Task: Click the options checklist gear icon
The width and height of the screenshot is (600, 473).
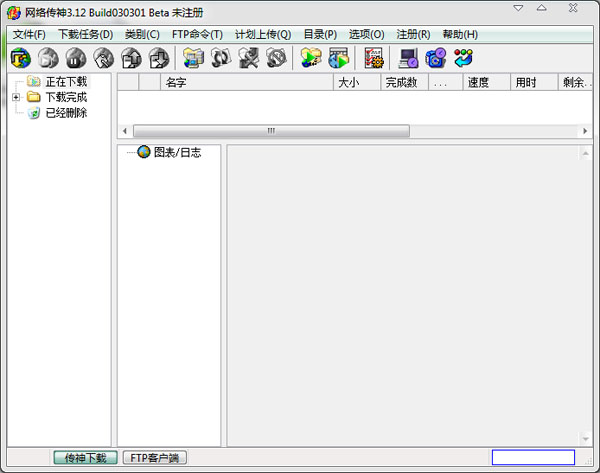Action: 374,59
